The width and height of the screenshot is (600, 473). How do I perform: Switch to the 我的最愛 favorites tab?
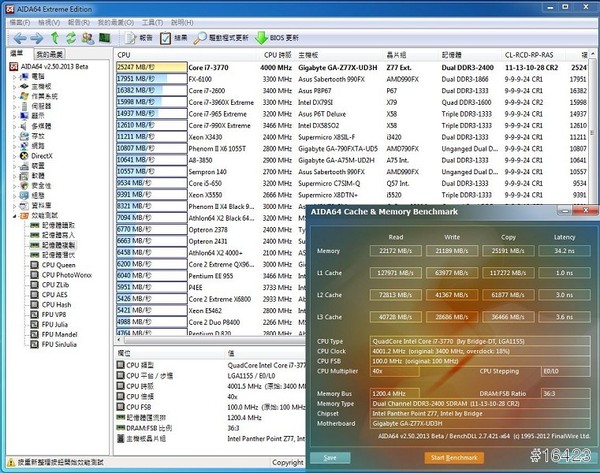49,53
